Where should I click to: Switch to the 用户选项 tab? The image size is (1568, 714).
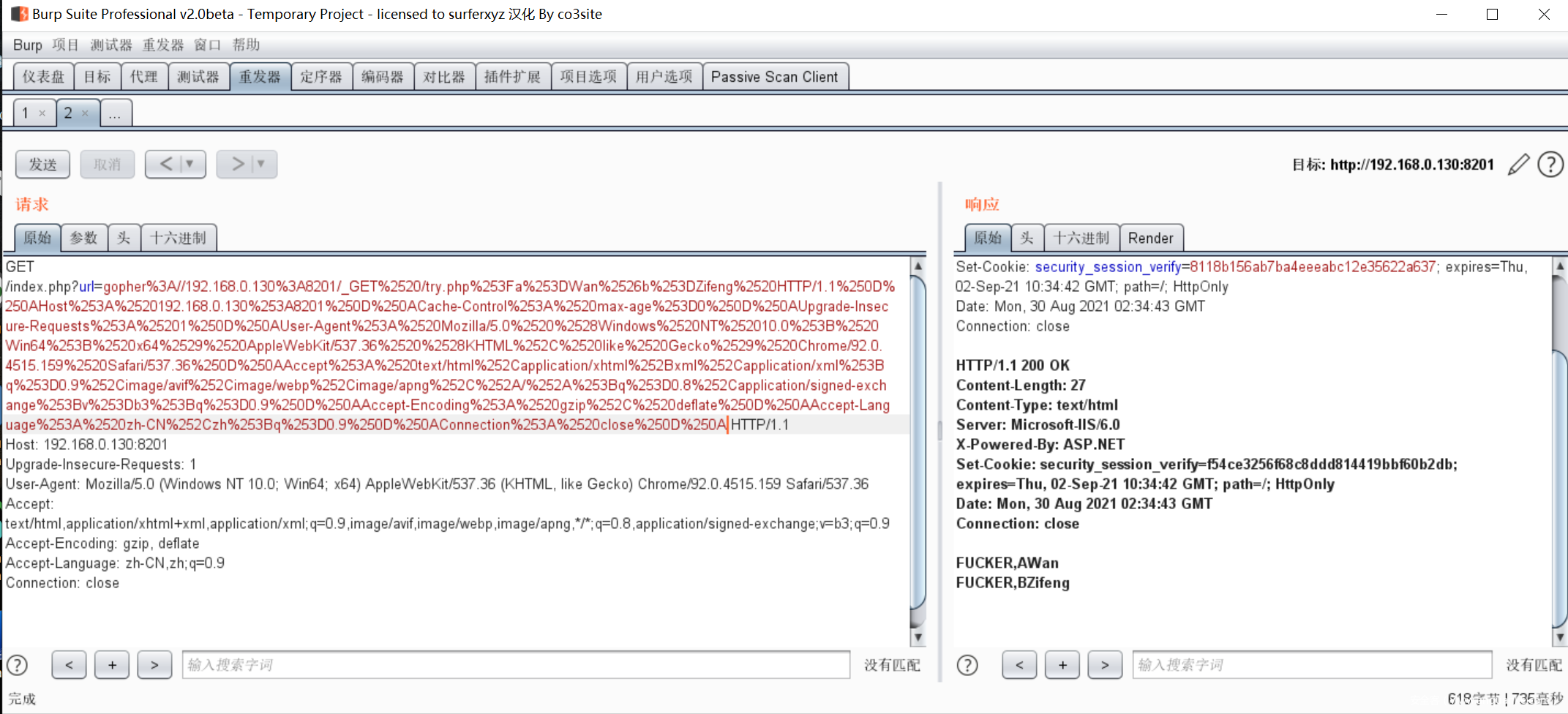pyautogui.click(x=664, y=77)
